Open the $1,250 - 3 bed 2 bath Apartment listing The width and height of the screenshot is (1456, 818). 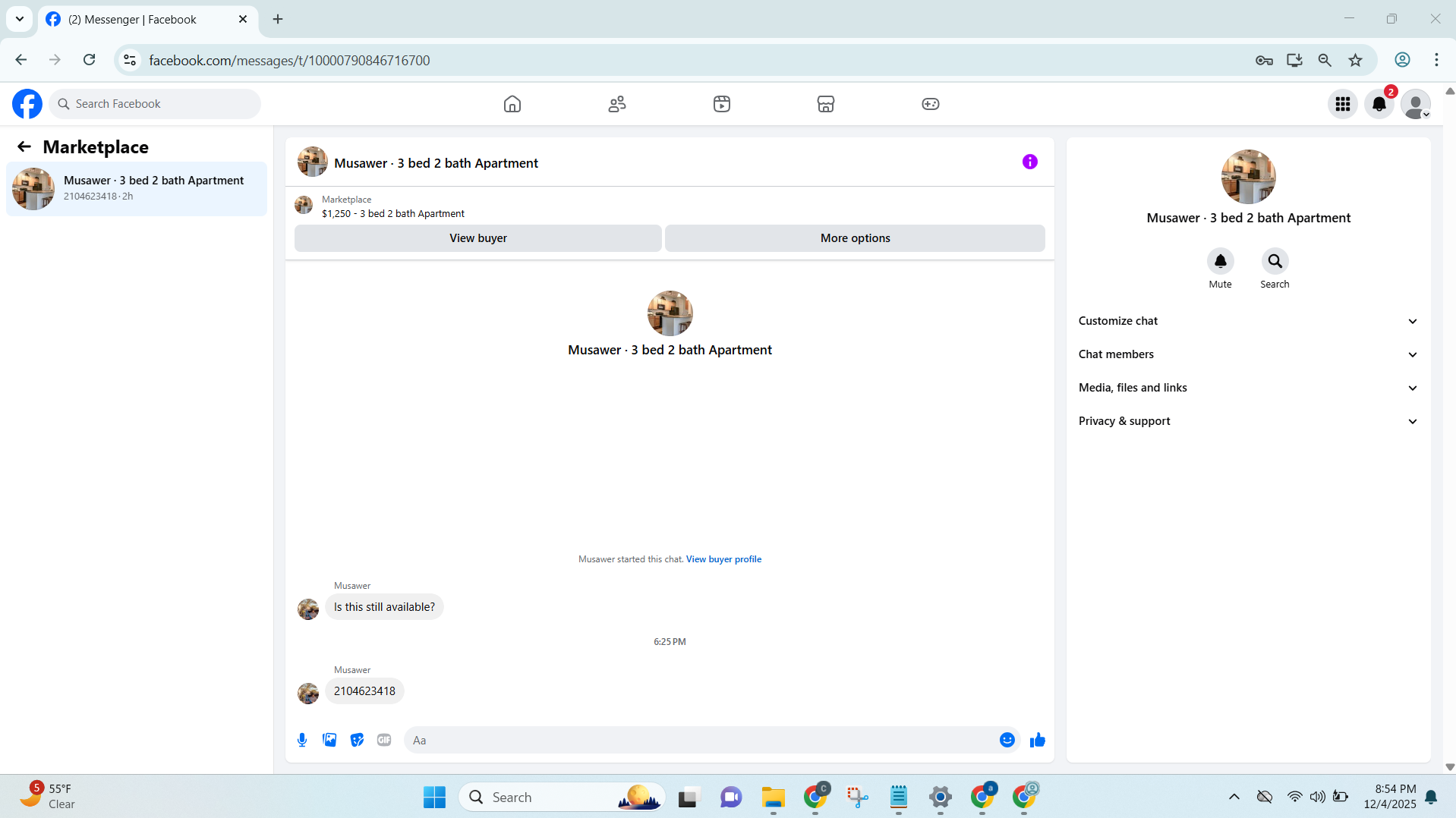click(x=393, y=214)
